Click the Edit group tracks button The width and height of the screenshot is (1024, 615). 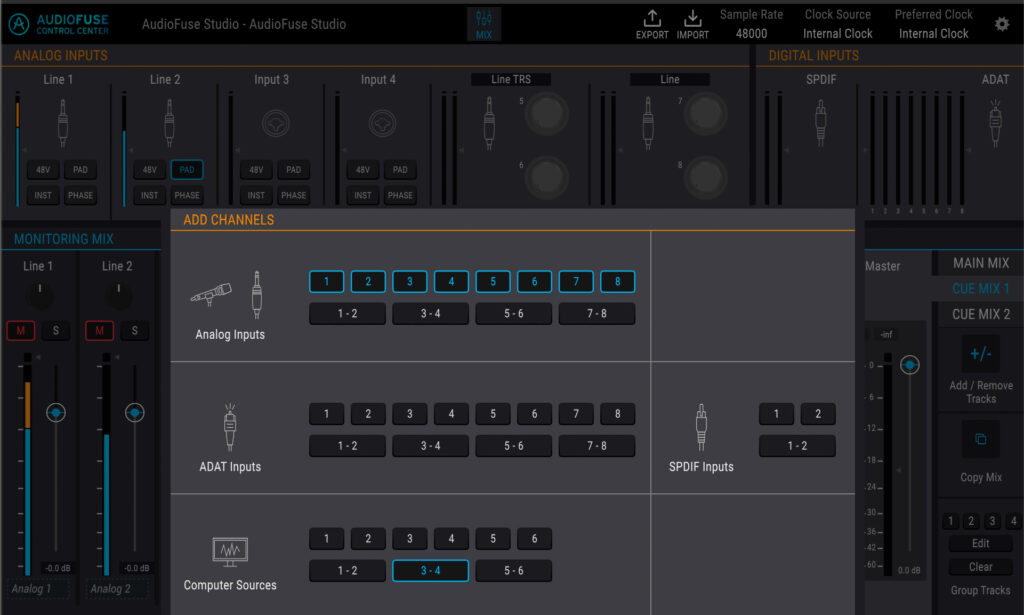(x=980, y=543)
